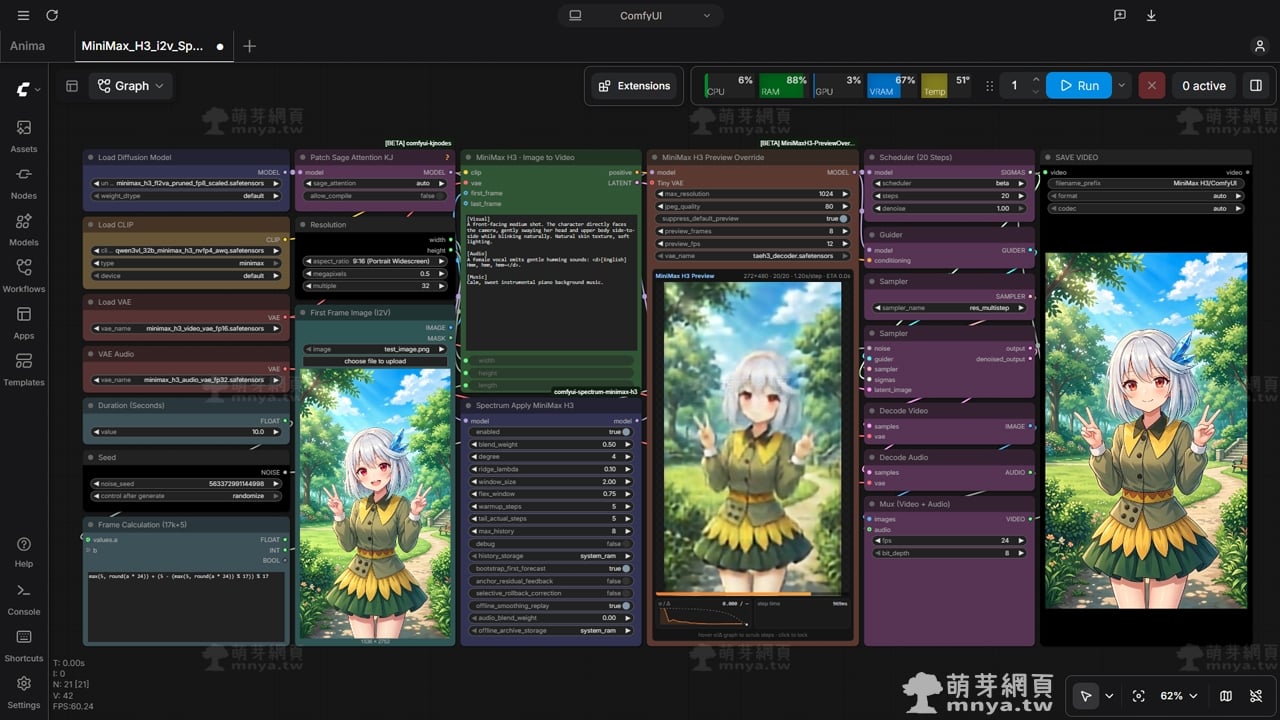Increase the batch count stepper
The width and height of the screenshot is (1280, 720).
click(1036, 80)
